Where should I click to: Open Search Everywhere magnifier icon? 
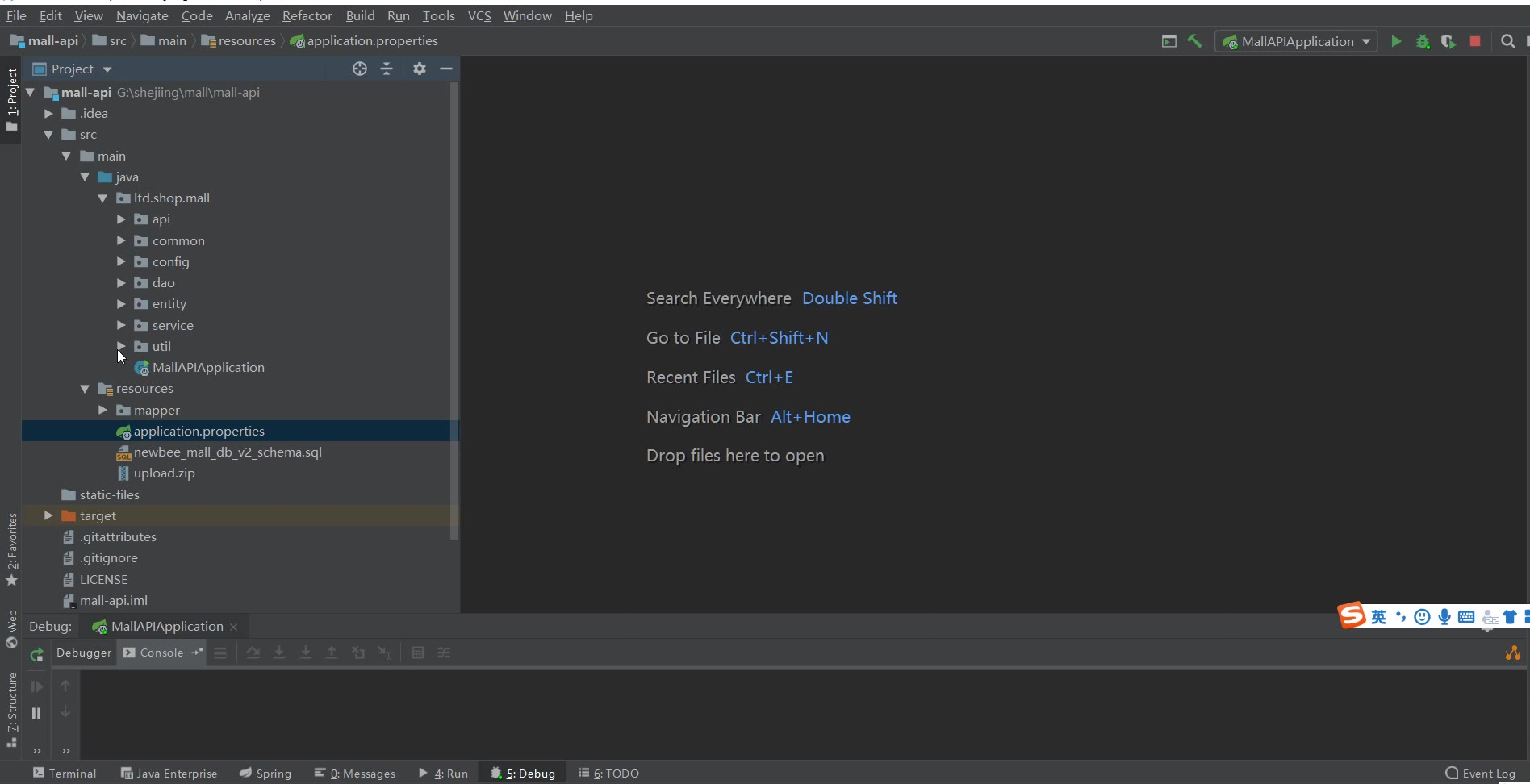coord(1507,41)
